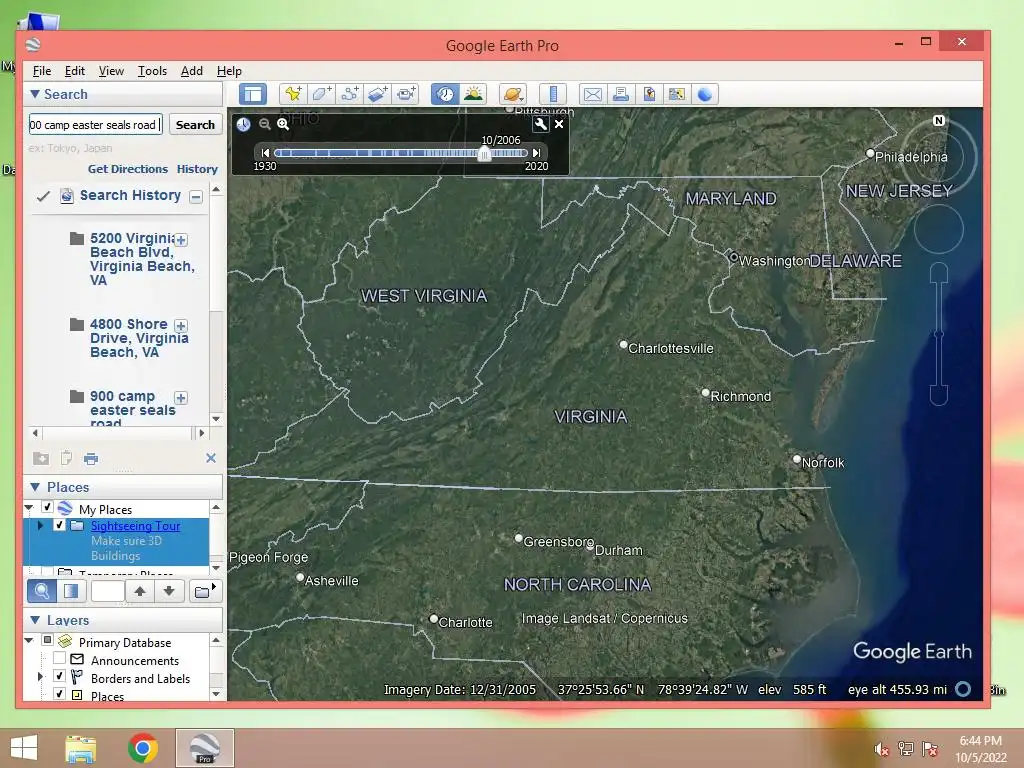Reset north with the N compass ring

(x=939, y=121)
